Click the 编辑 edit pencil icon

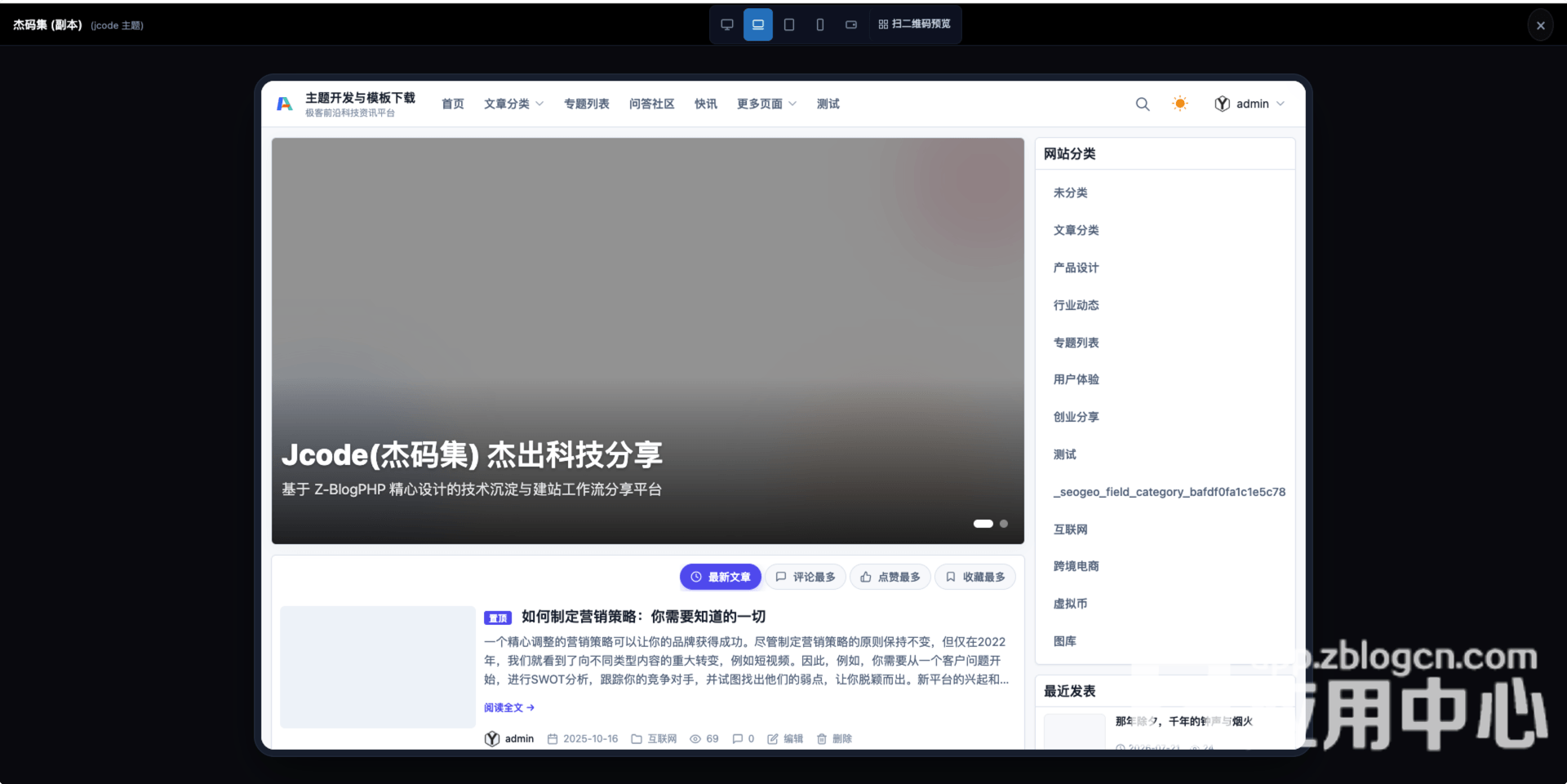pyautogui.click(x=773, y=739)
